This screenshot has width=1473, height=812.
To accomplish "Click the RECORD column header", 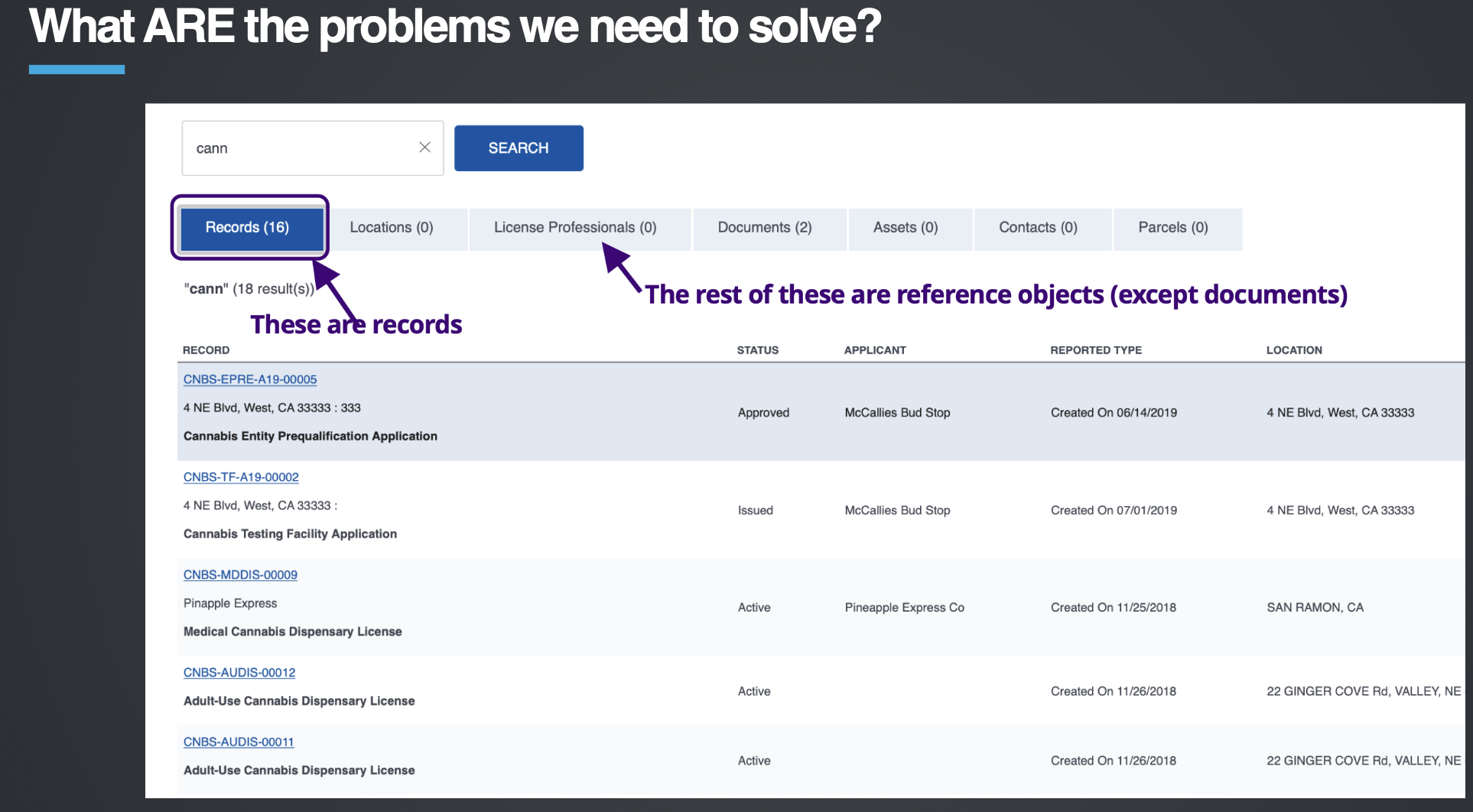I will pyautogui.click(x=206, y=350).
